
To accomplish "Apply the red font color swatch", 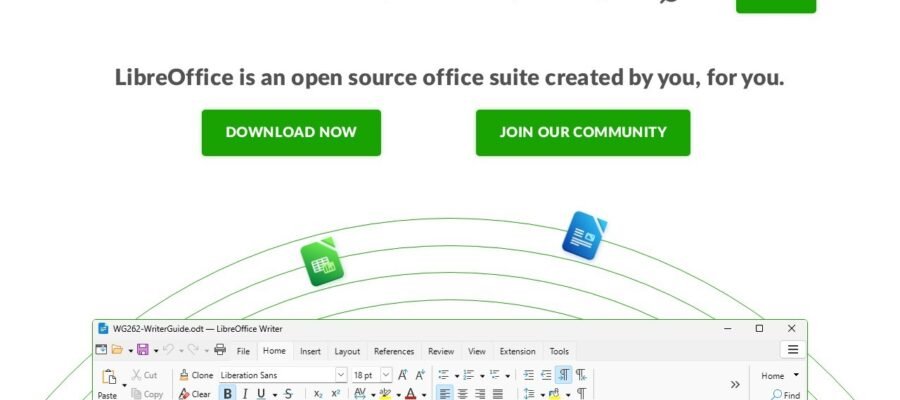I will coord(410,394).
